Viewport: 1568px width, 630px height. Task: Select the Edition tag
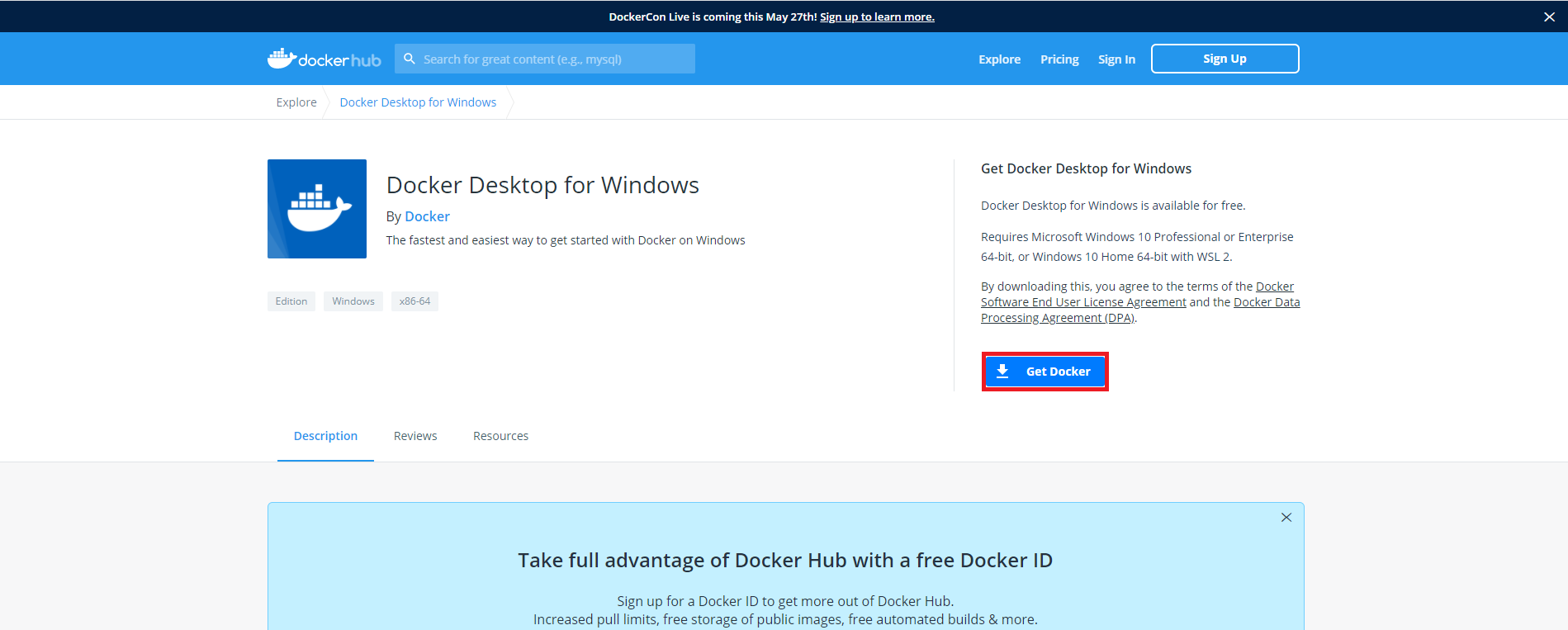tap(291, 301)
